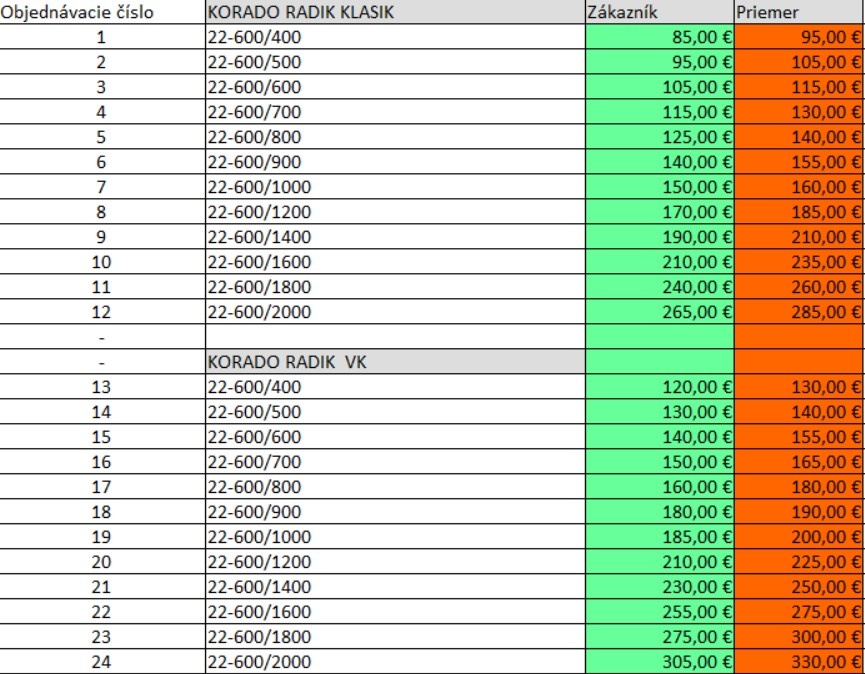Viewport: 865px width, 674px height.
Task: Click the 85,00 € customer price cell
Action: click(660, 37)
